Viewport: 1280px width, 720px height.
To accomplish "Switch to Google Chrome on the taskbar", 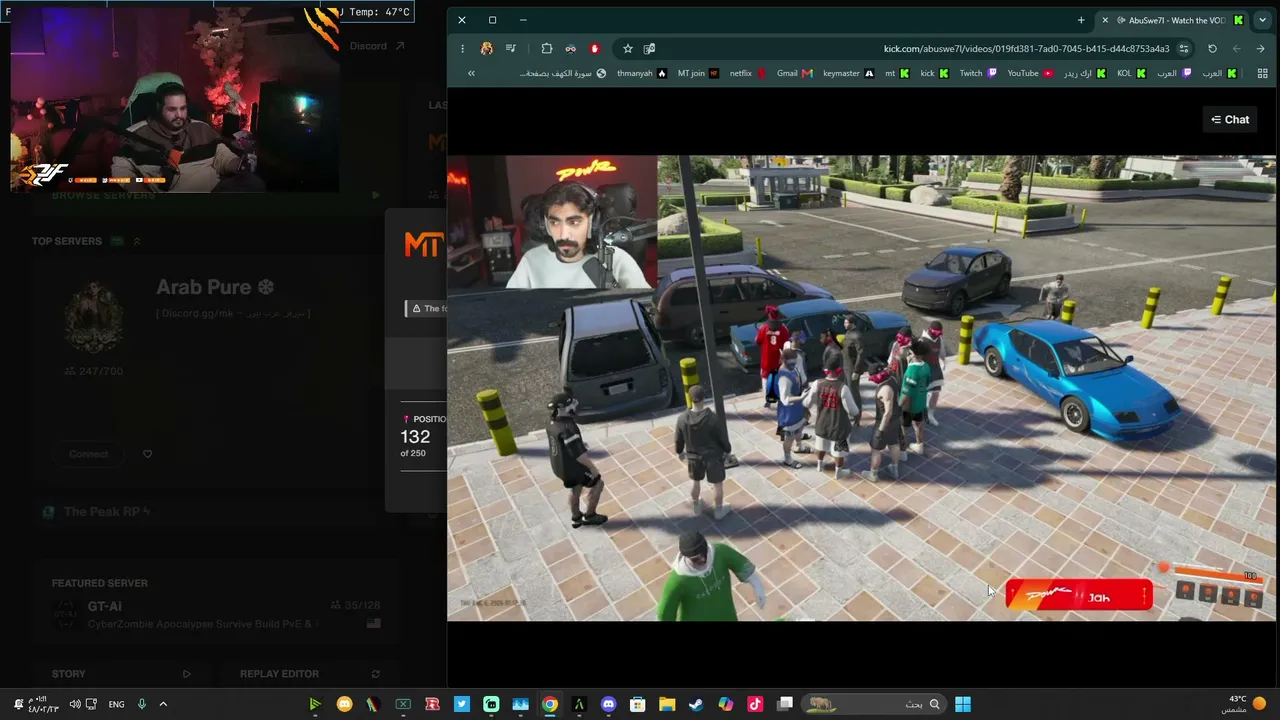I will pyautogui.click(x=550, y=704).
